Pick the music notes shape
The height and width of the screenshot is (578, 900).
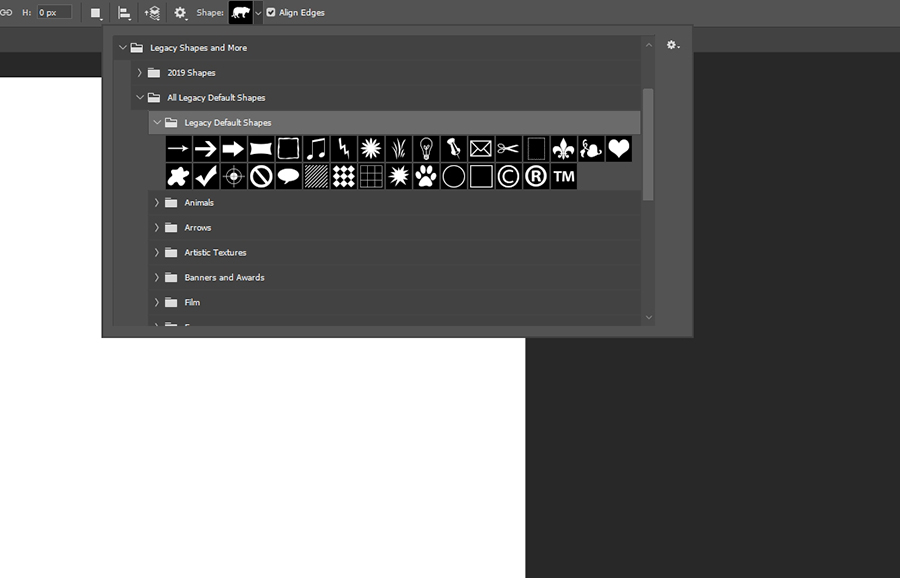[316, 149]
